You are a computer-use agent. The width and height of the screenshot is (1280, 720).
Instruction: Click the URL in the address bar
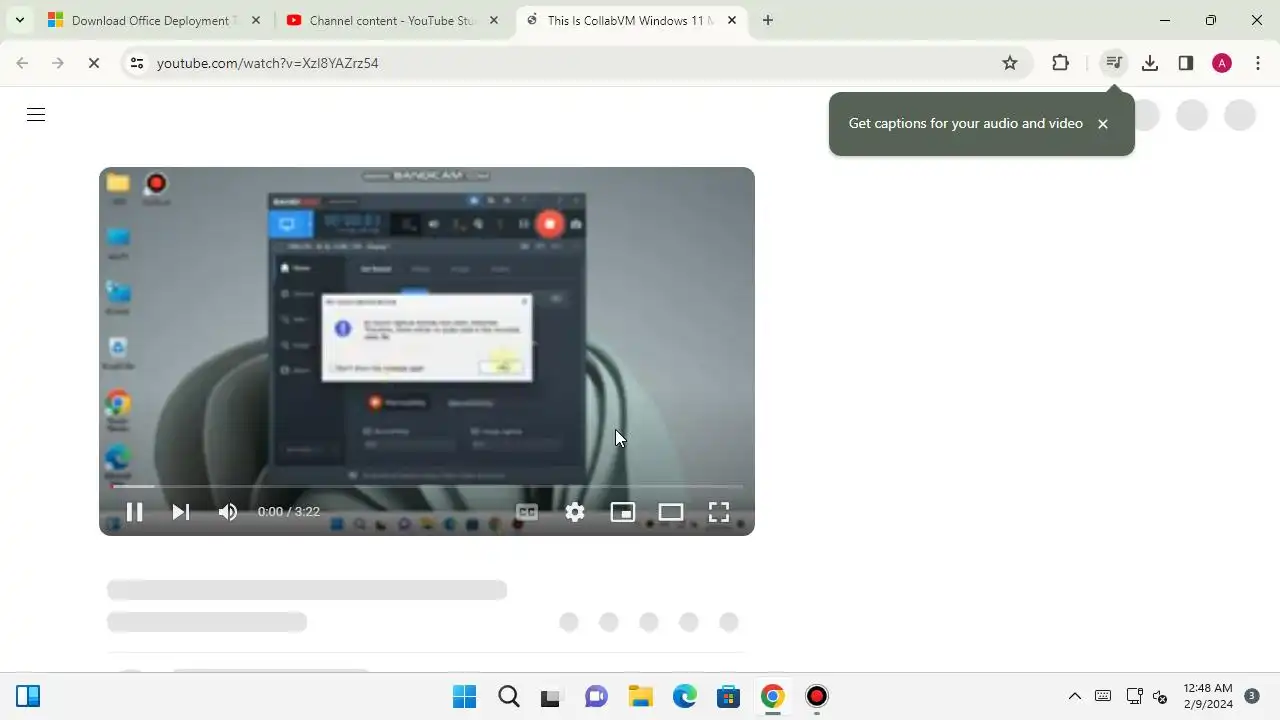(267, 63)
